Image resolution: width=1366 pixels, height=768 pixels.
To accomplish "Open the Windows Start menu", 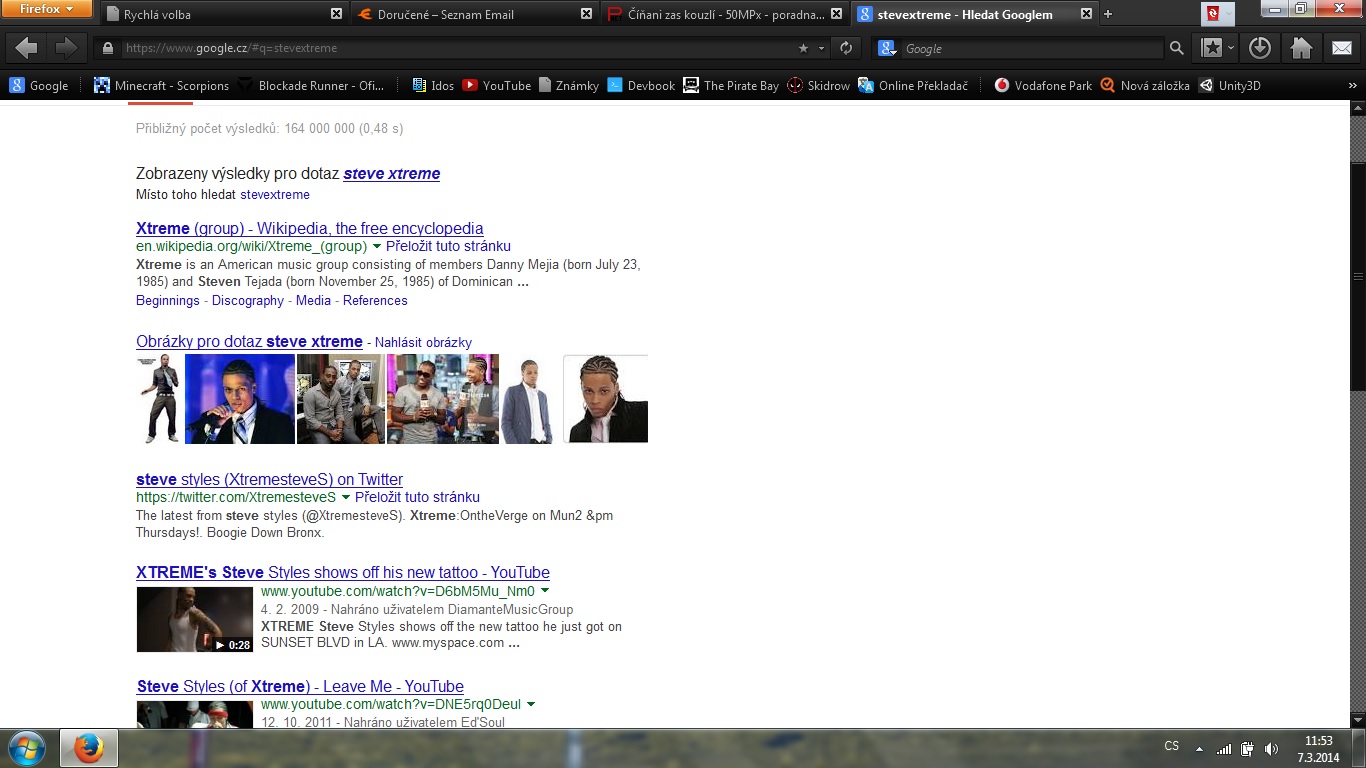I will tap(27, 748).
